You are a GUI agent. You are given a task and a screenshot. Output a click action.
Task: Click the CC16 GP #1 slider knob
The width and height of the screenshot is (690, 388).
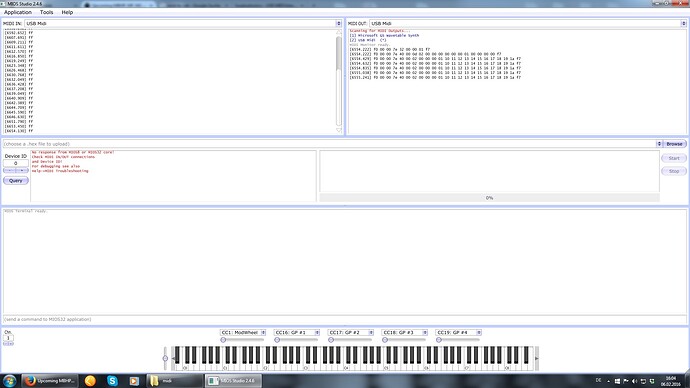(x=277, y=340)
